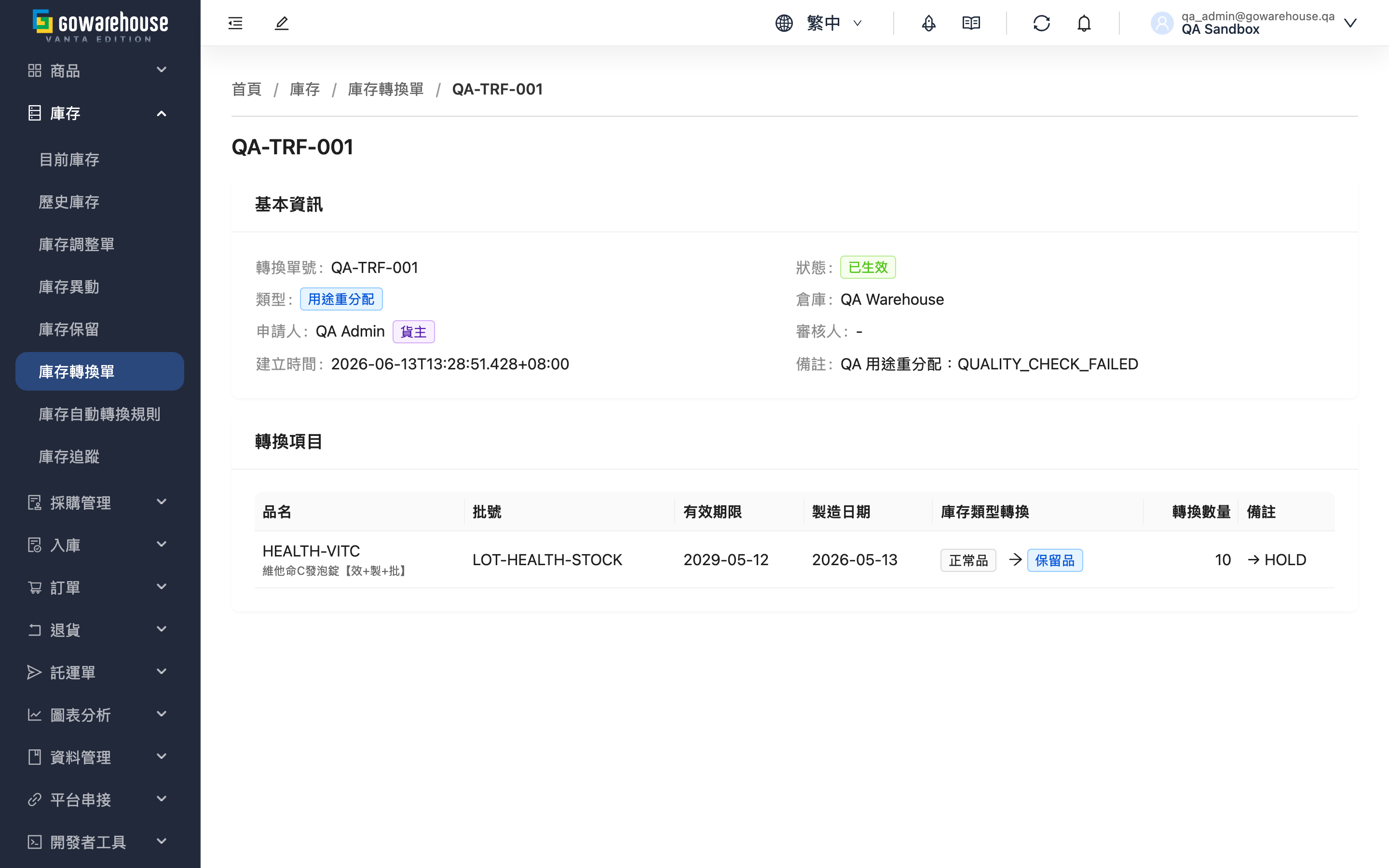Click the 圖表分析 chart icon
The image size is (1389, 868).
coord(34,715)
